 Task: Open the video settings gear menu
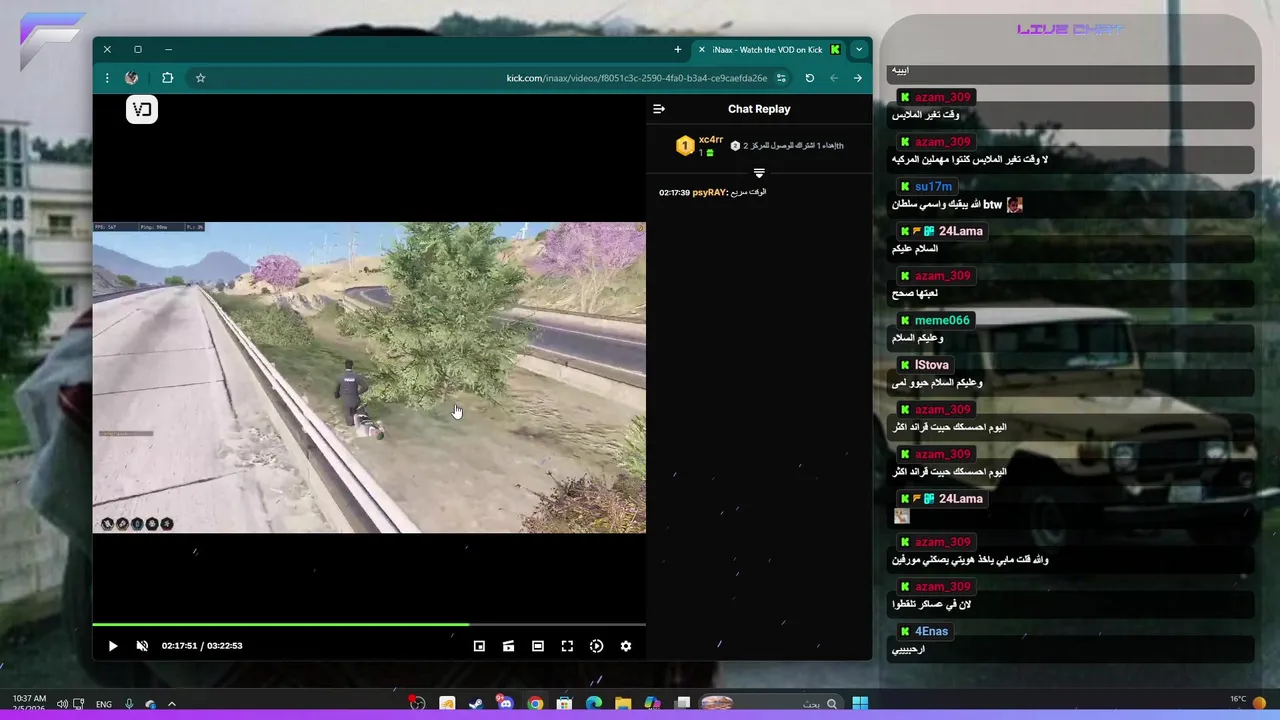tap(626, 646)
